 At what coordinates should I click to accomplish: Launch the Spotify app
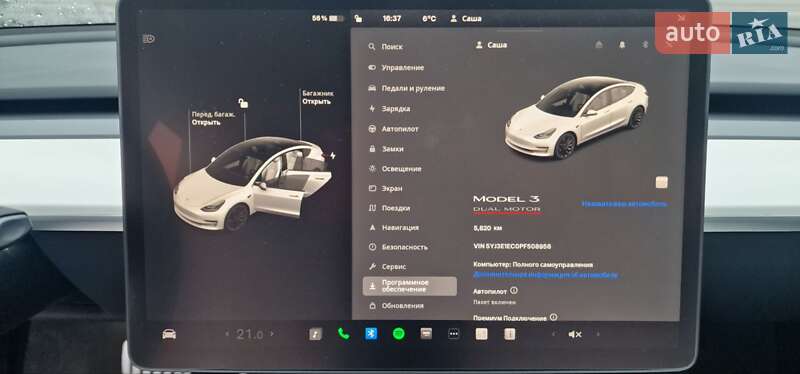pos(398,334)
